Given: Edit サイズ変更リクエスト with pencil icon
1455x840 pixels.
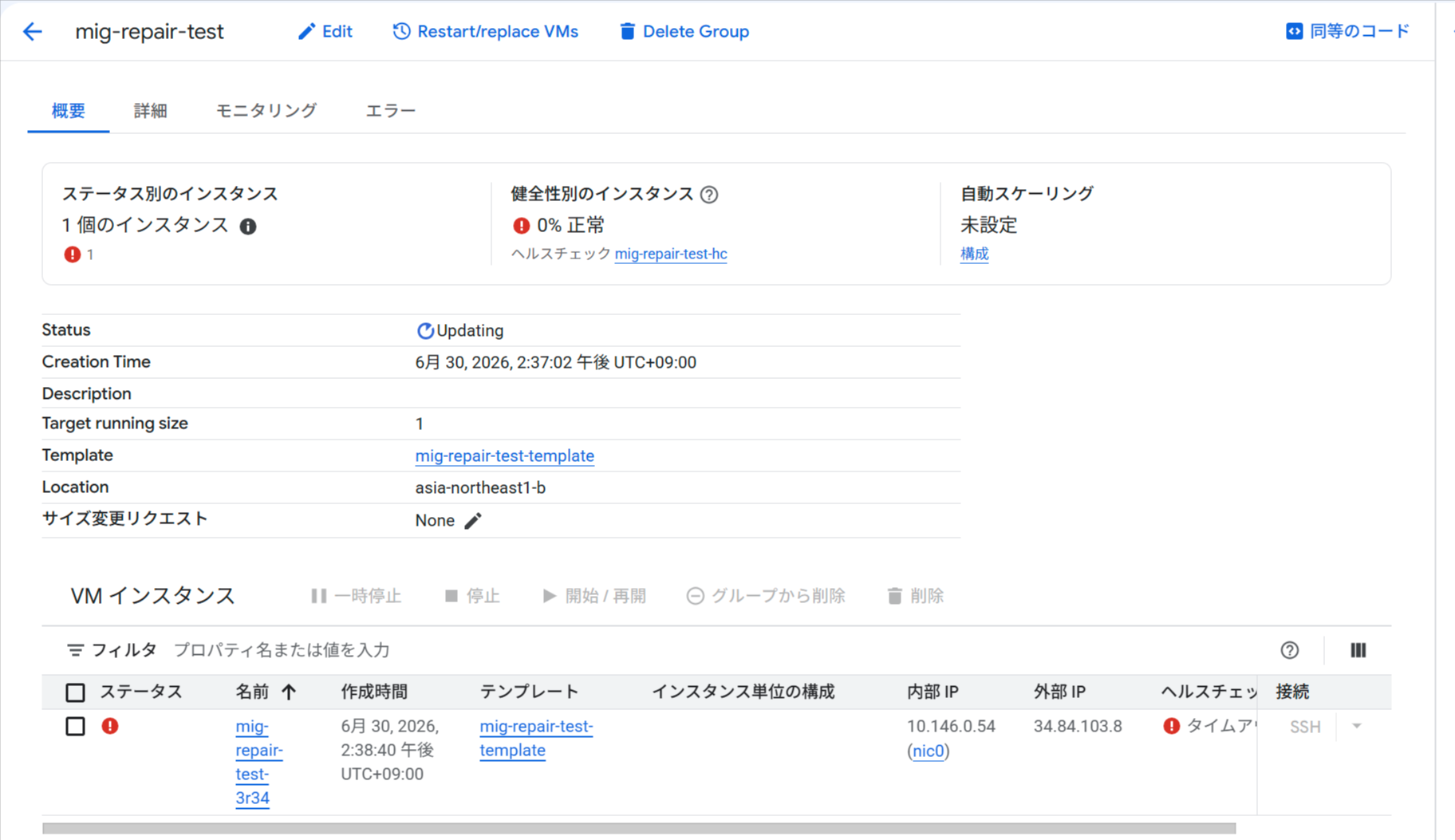Looking at the screenshot, I should [x=473, y=521].
